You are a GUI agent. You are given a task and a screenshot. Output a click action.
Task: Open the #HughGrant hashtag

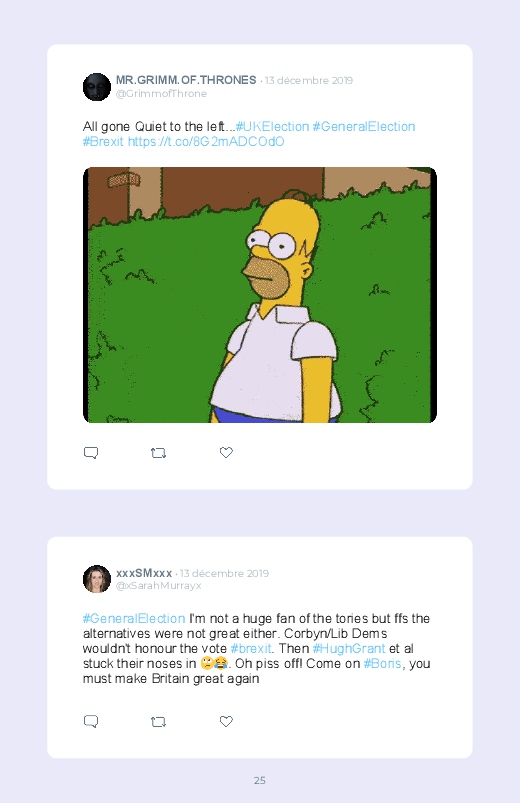(349, 648)
